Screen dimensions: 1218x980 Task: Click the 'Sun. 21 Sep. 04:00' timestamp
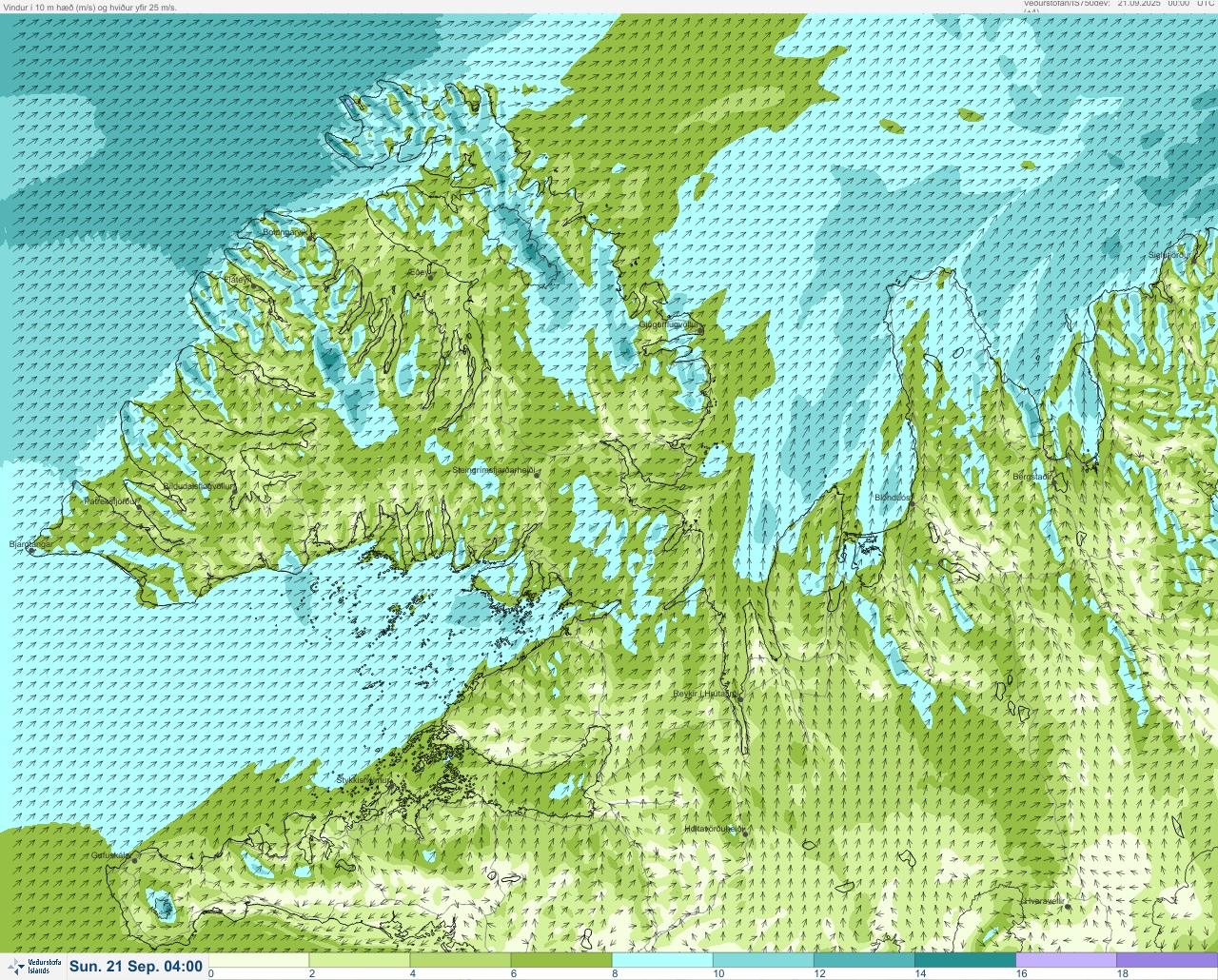click(137, 966)
